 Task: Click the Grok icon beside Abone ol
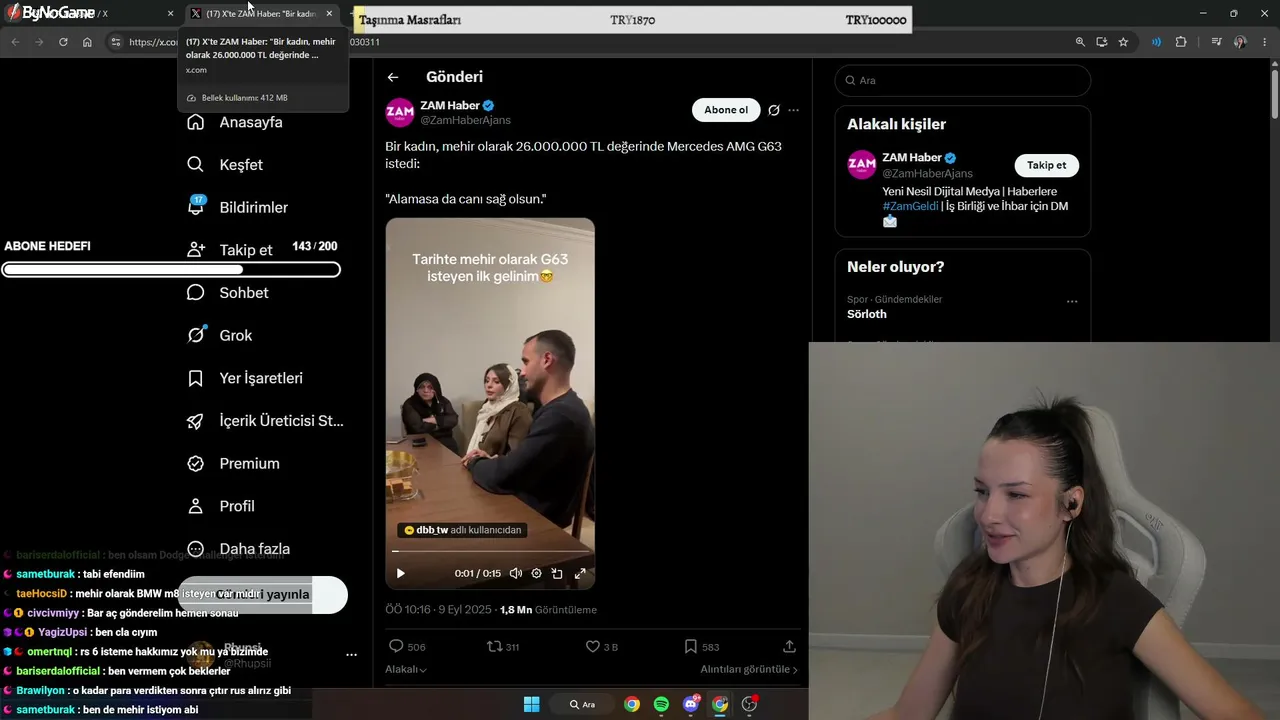(x=774, y=110)
